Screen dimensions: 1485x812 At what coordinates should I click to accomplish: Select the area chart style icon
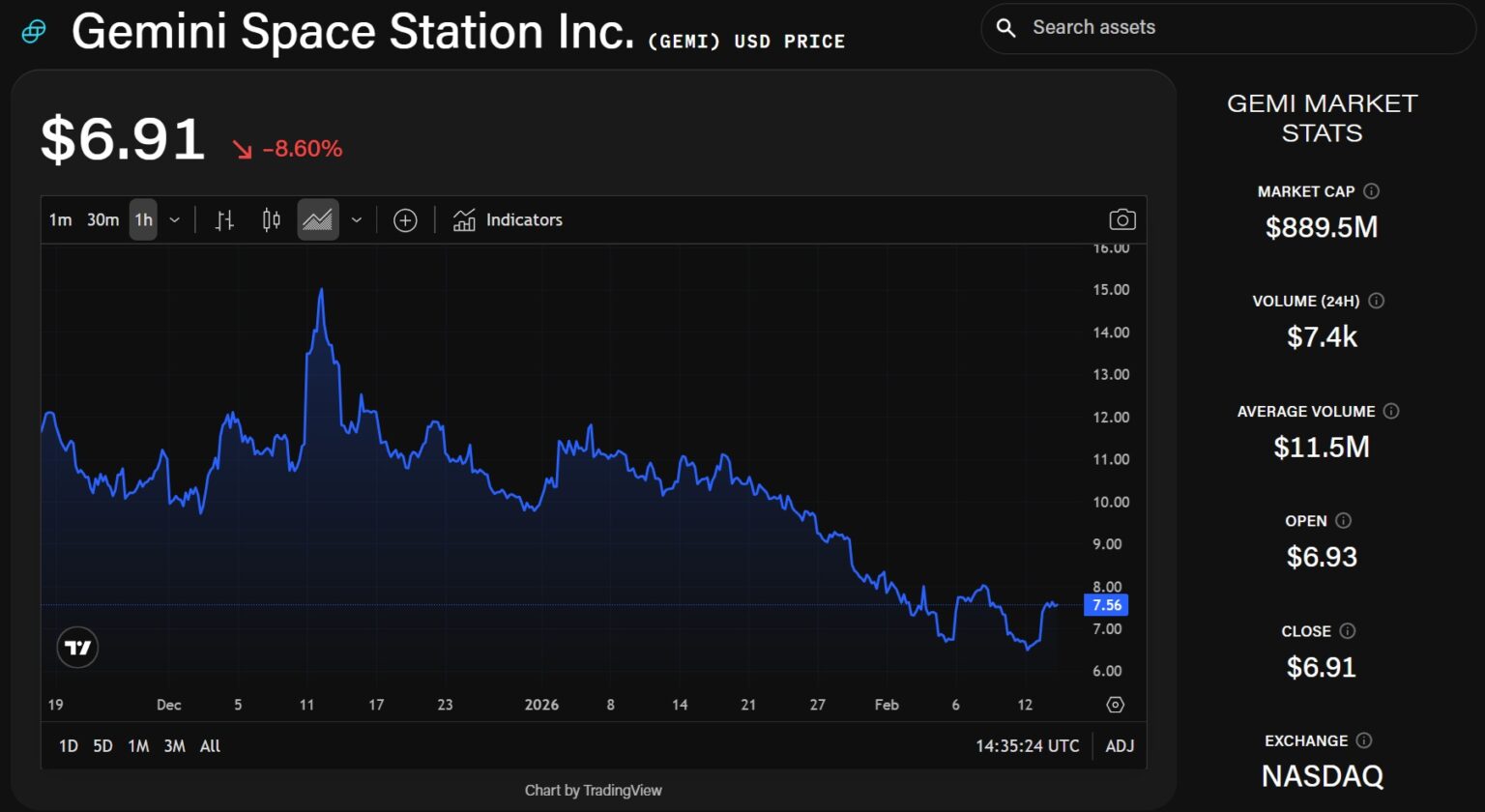click(318, 220)
